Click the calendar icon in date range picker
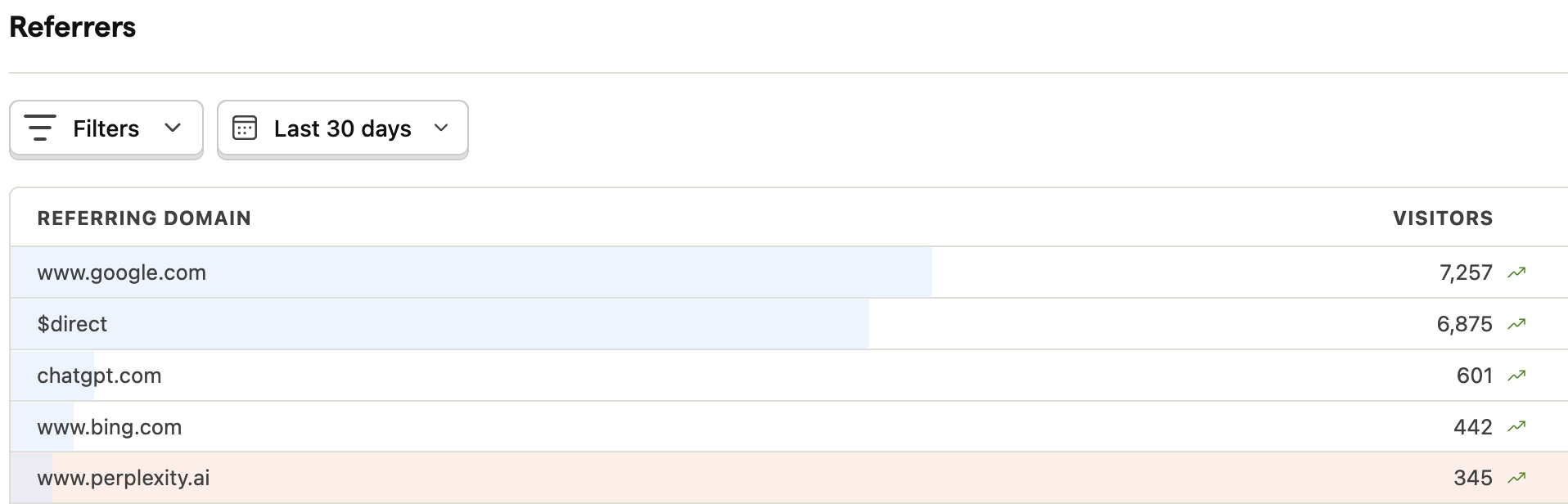The width and height of the screenshot is (1568, 504). point(245,128)
